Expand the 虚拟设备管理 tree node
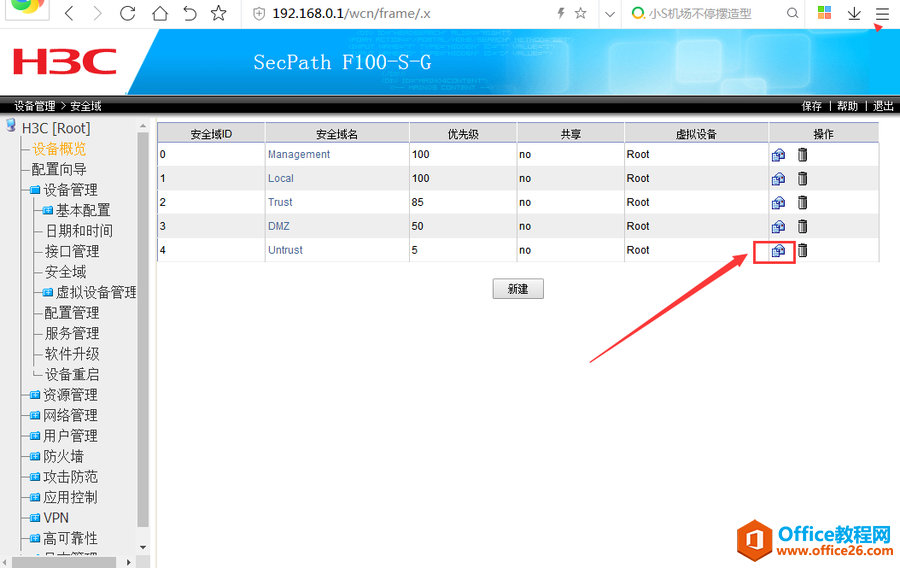 pyautogui.click(x=48, y=293)
